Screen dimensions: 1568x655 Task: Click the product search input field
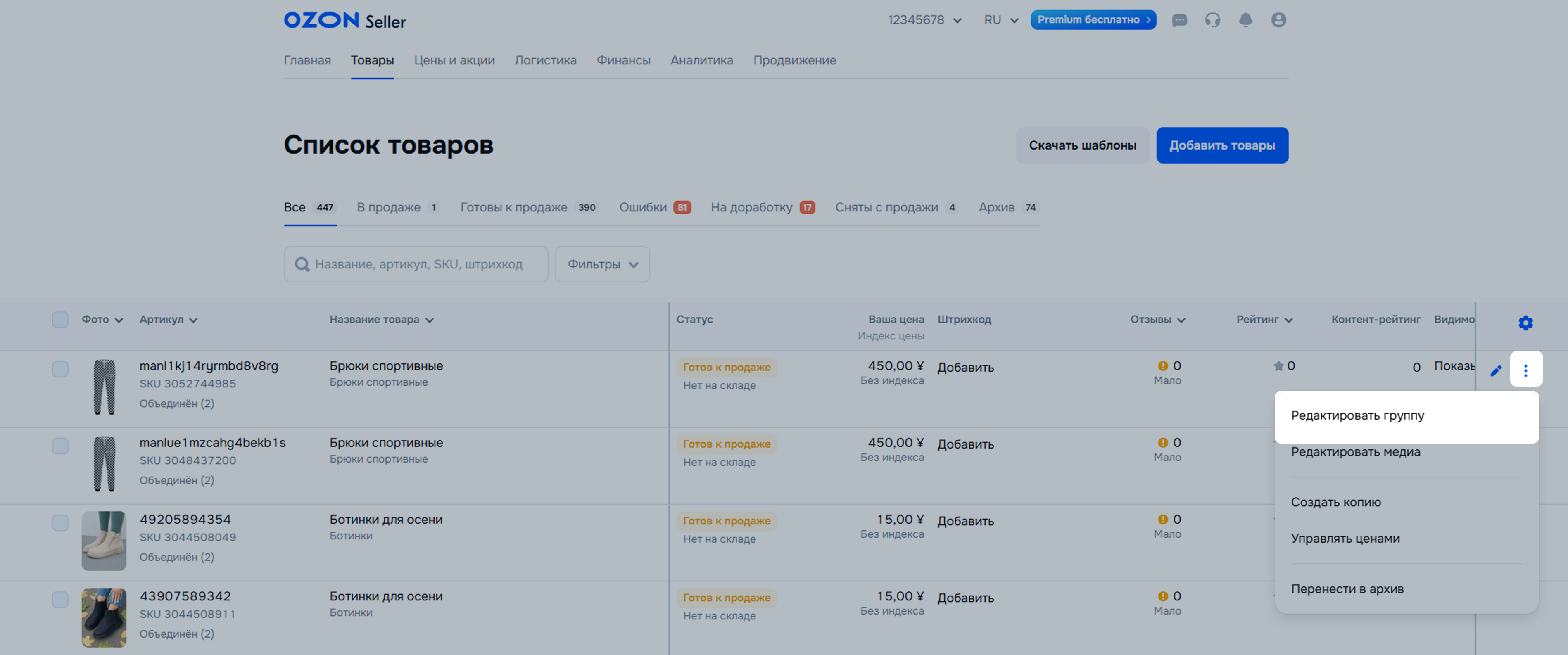(419, 264)
